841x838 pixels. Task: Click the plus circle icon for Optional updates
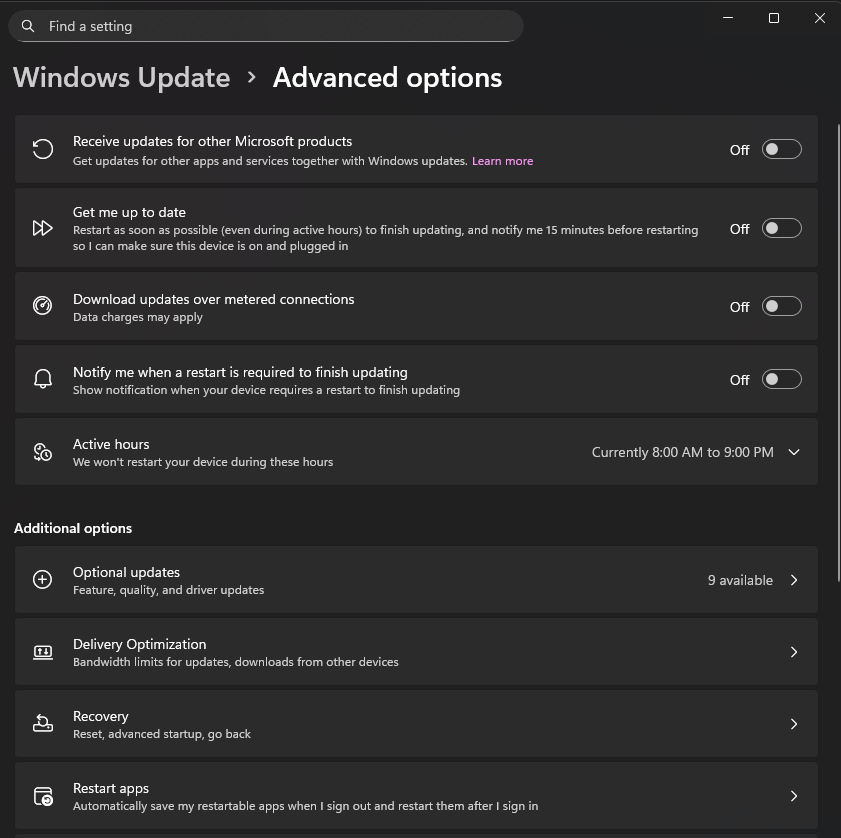click(x=42, y=580)
